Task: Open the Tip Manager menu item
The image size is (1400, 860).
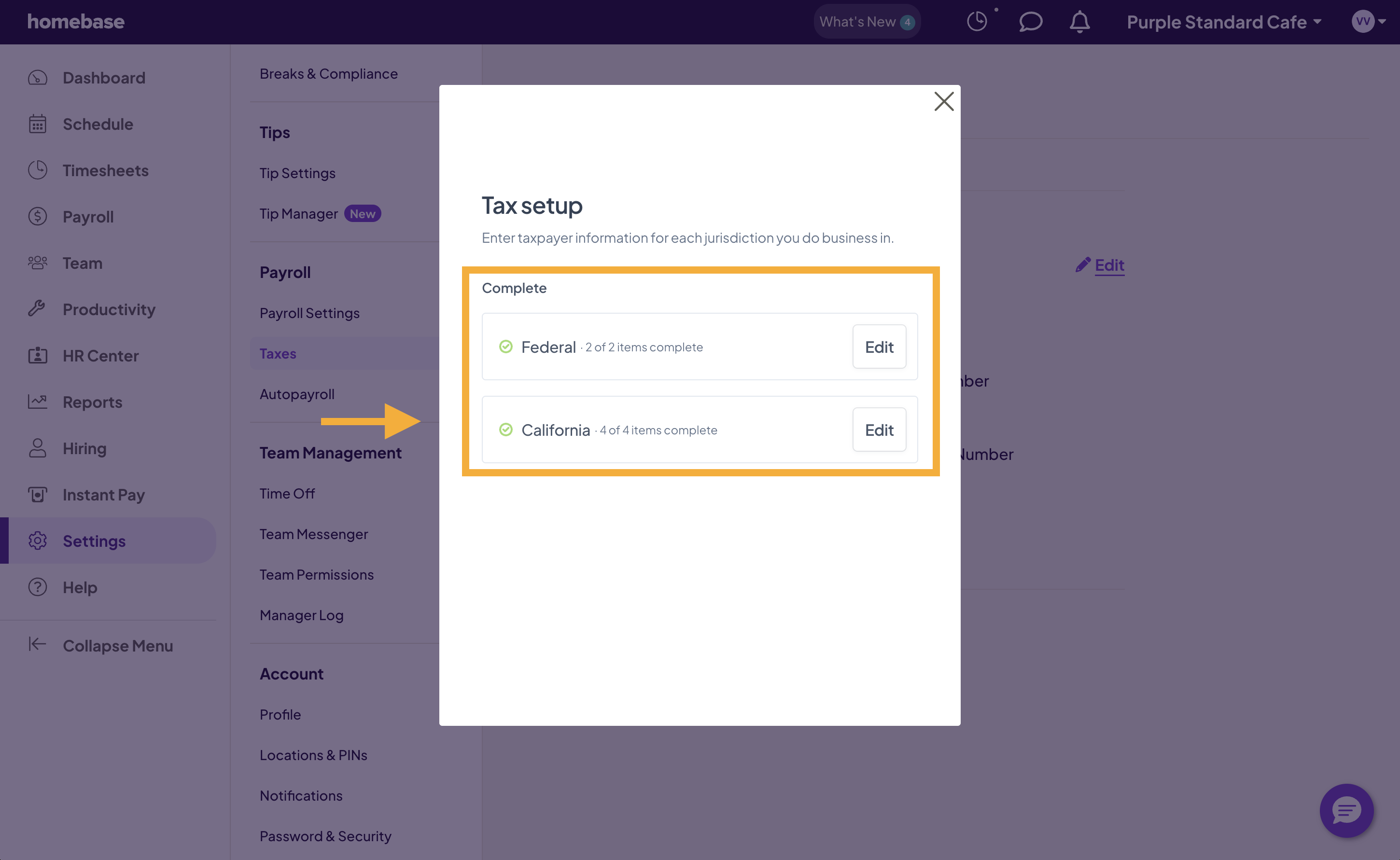Action: point(300,213)
